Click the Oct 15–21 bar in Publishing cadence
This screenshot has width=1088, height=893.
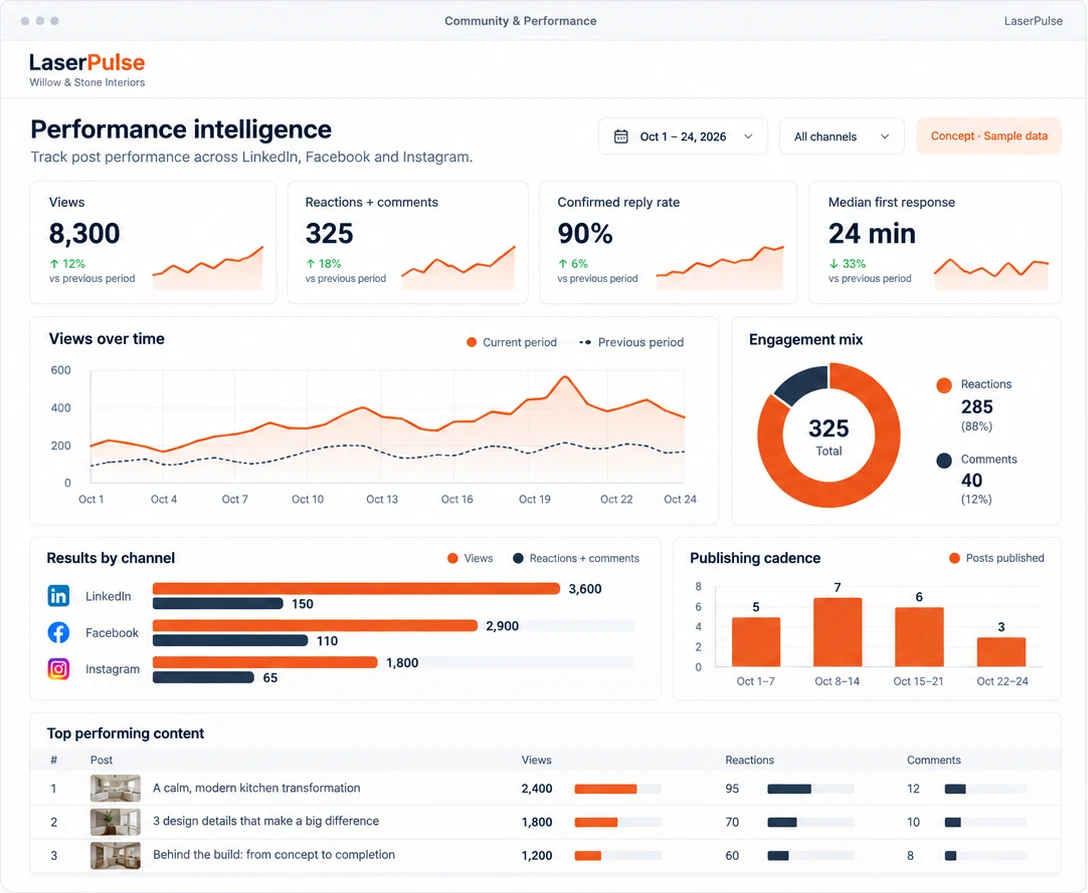click(919, 637)
